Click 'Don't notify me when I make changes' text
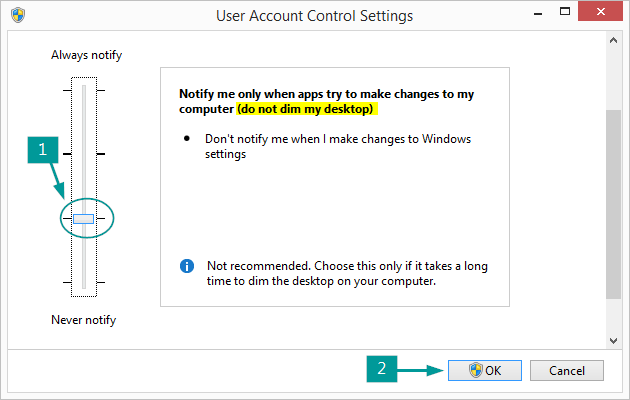630x400 pixels. [x=338, y=147]
